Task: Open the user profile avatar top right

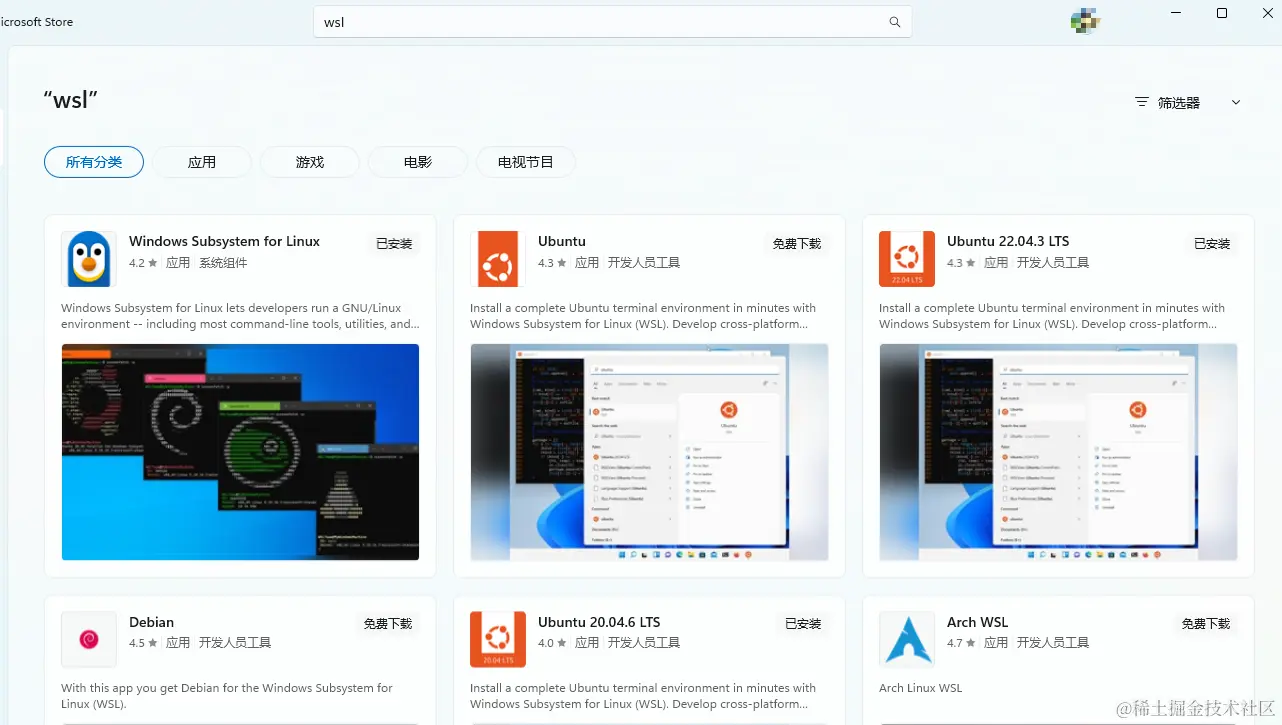Action: [x=1085, y=20]
